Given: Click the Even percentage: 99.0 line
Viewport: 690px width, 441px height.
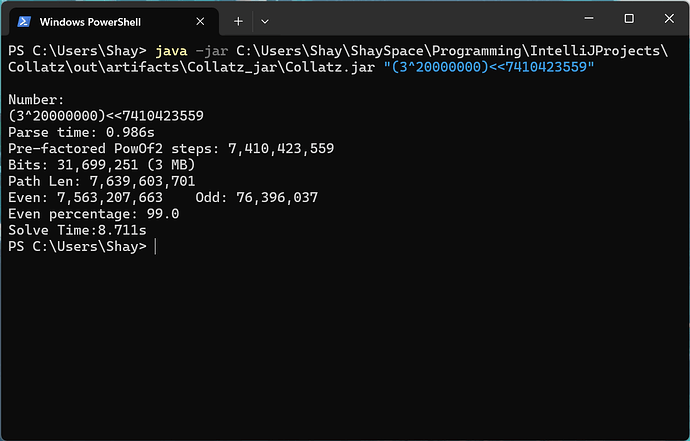Looking at the screenshot, I should point(93,214).
